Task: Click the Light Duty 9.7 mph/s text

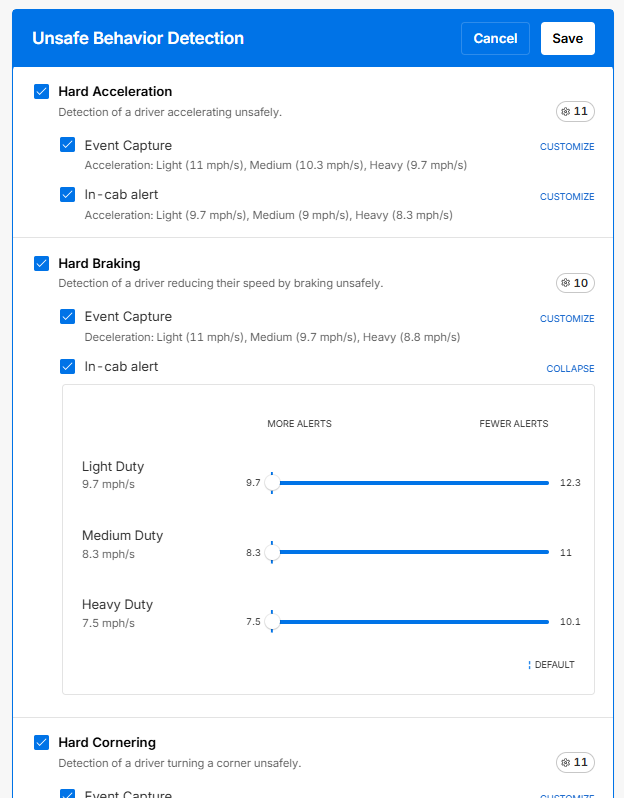Action: (x=108, y=484)
